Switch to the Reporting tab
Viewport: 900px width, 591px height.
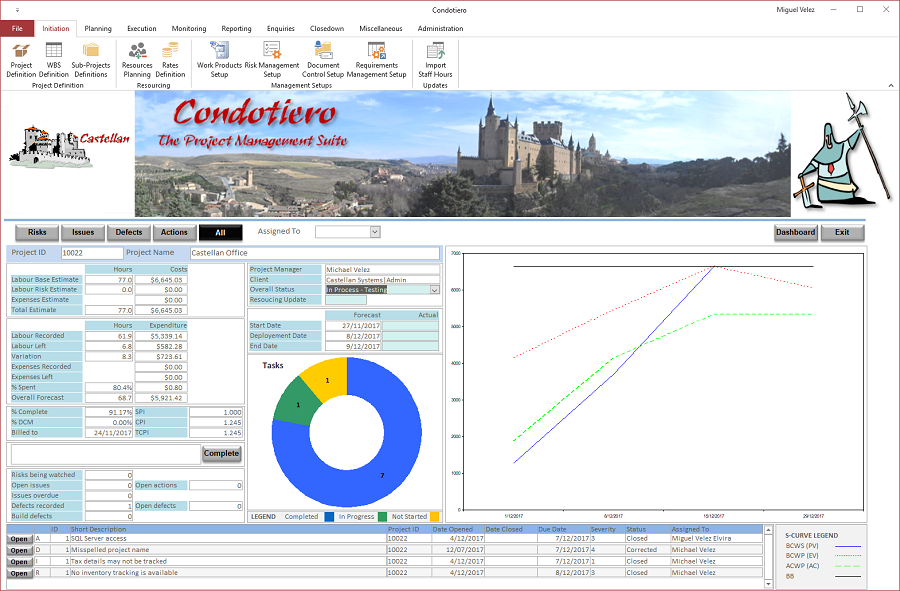(236, 28)
